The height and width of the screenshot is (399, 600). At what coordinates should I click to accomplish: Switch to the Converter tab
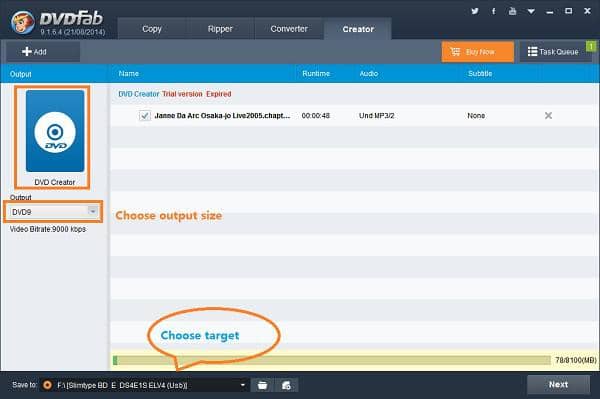point(289,29)
